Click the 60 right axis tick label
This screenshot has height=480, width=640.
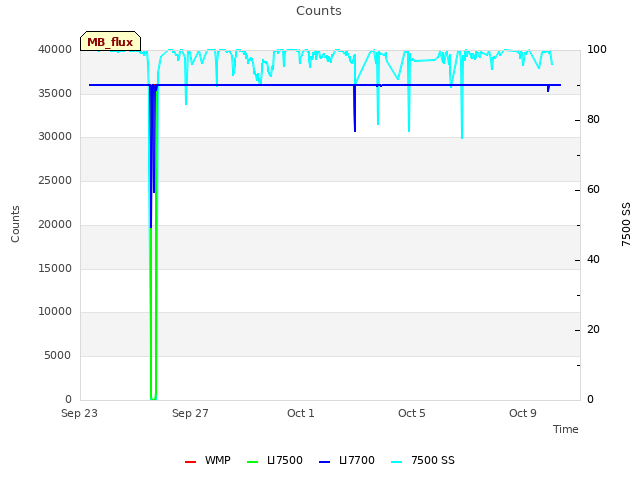(x=593, y=189)
